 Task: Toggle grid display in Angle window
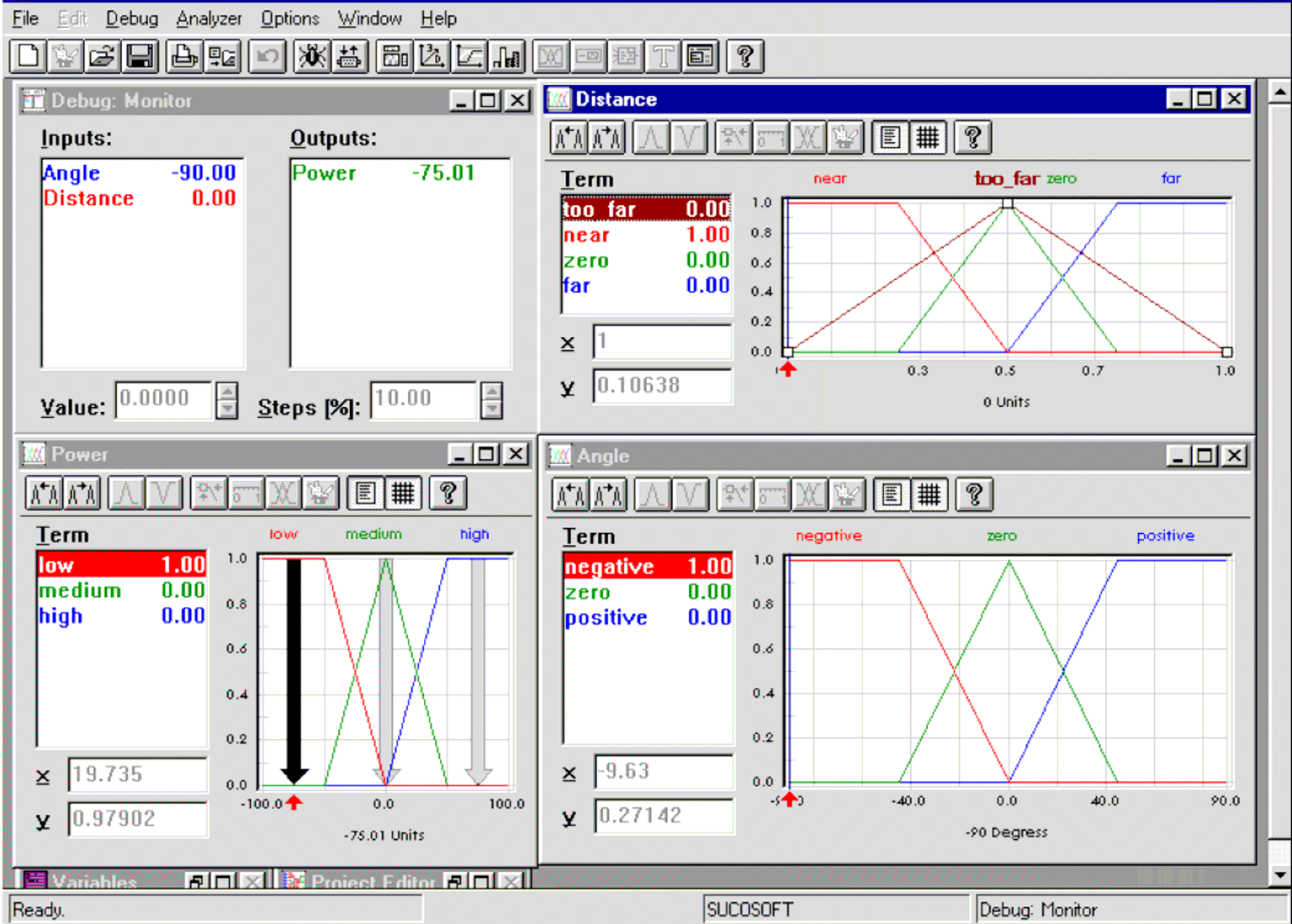point(929,494)
